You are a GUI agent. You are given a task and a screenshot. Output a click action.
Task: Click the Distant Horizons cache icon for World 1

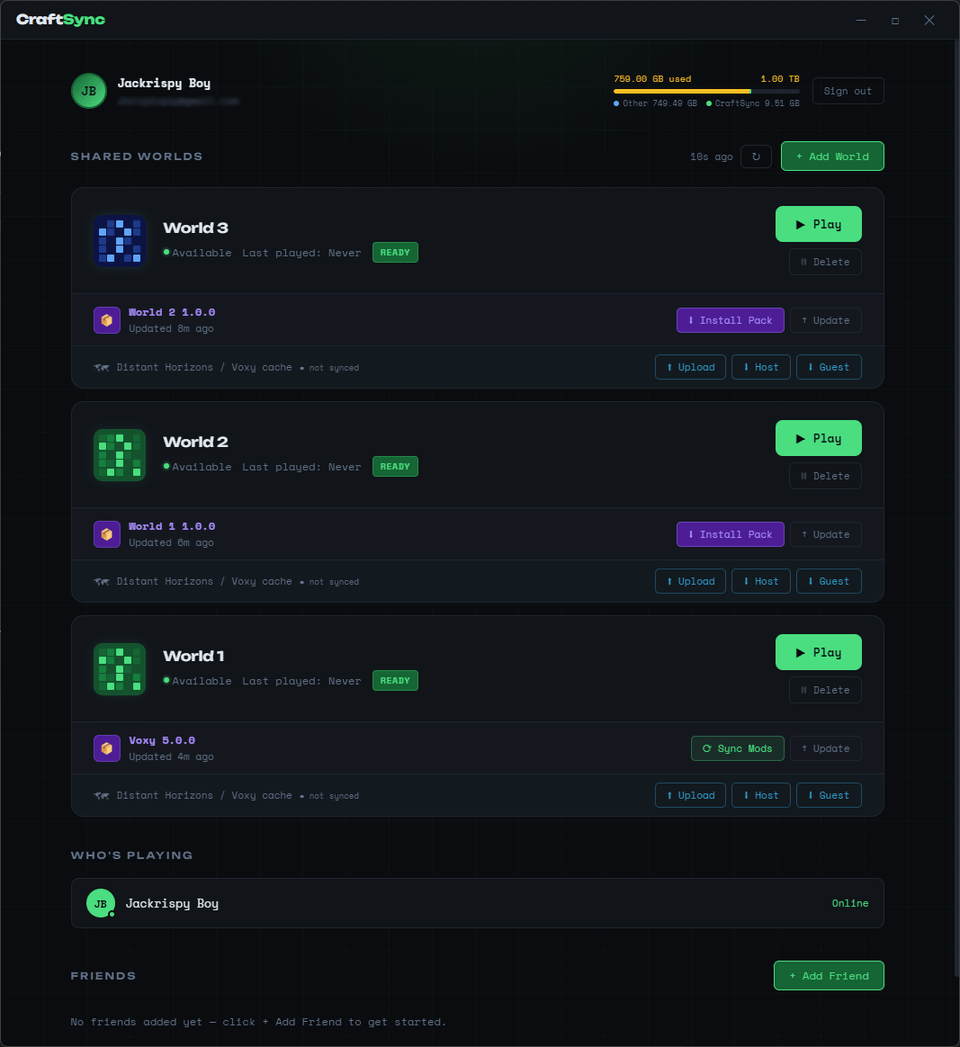(x=101, y=796)
